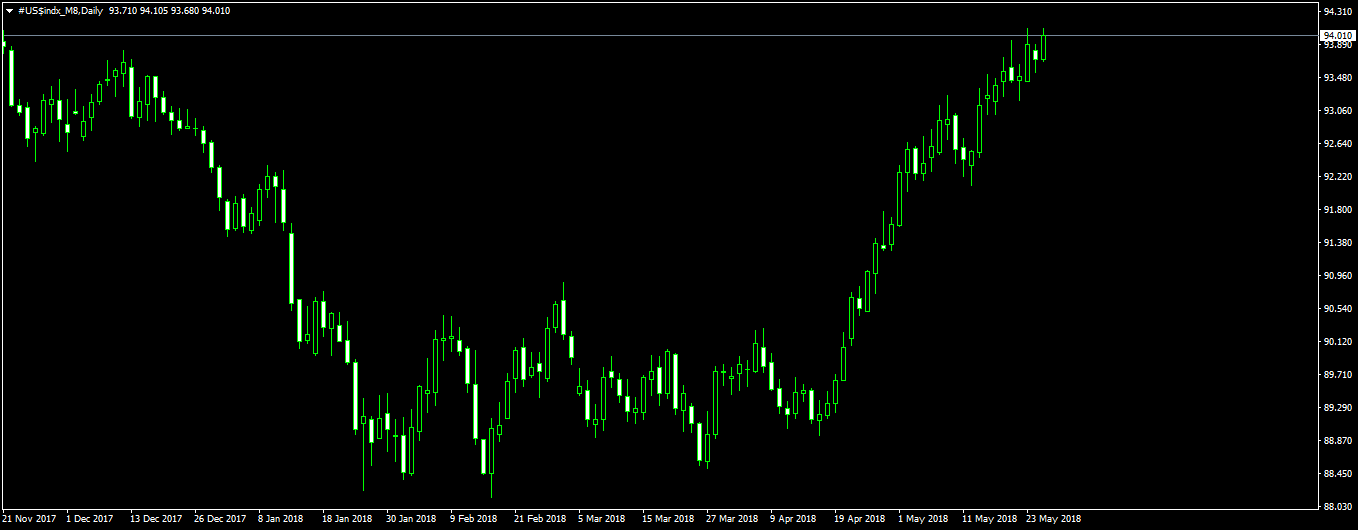The width and height of the screenshot is (1358, 530).
Task: Click the #US$indx_M8,Daily chart title
Action: point(60,10)
